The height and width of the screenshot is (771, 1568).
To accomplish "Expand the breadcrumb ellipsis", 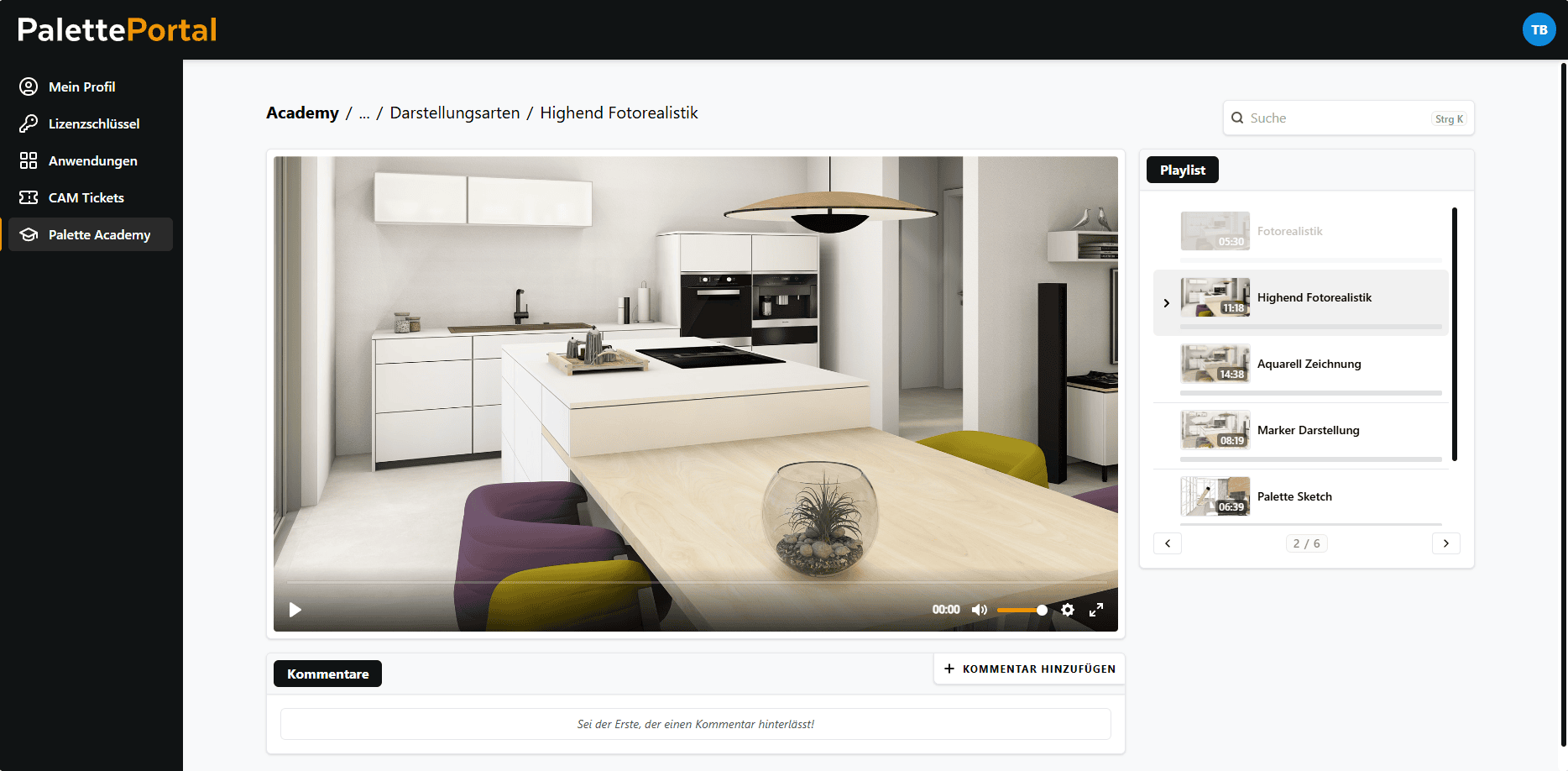I will pos(364,113).
